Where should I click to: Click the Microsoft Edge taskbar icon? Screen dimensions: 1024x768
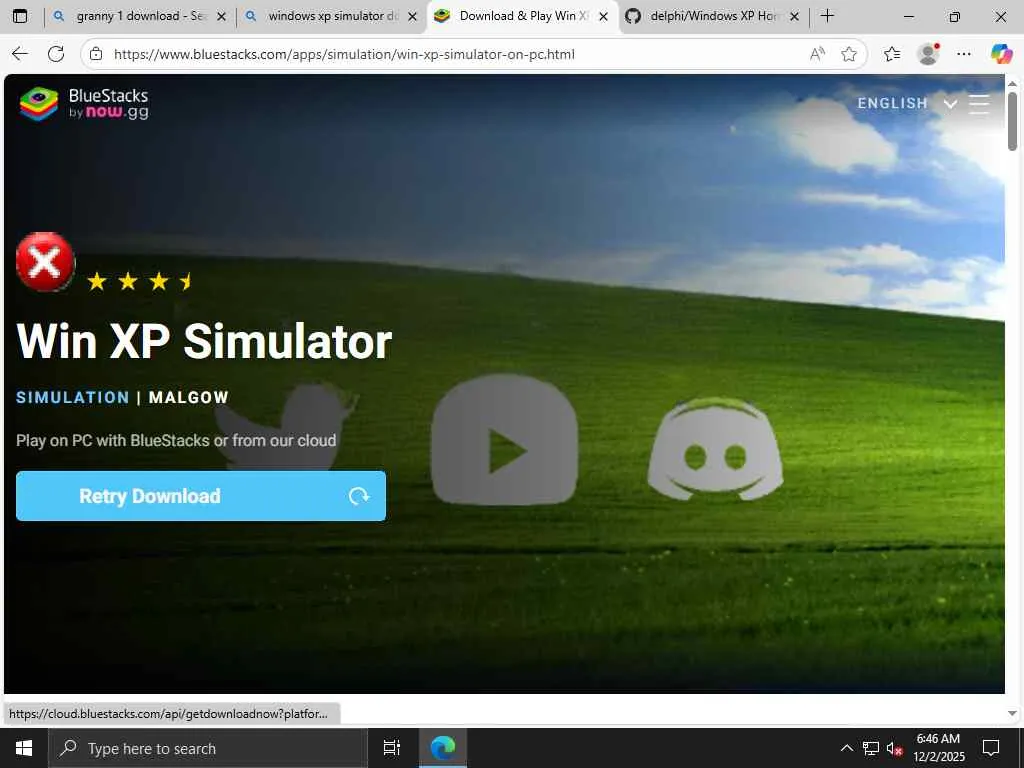[x=443, y=748]
